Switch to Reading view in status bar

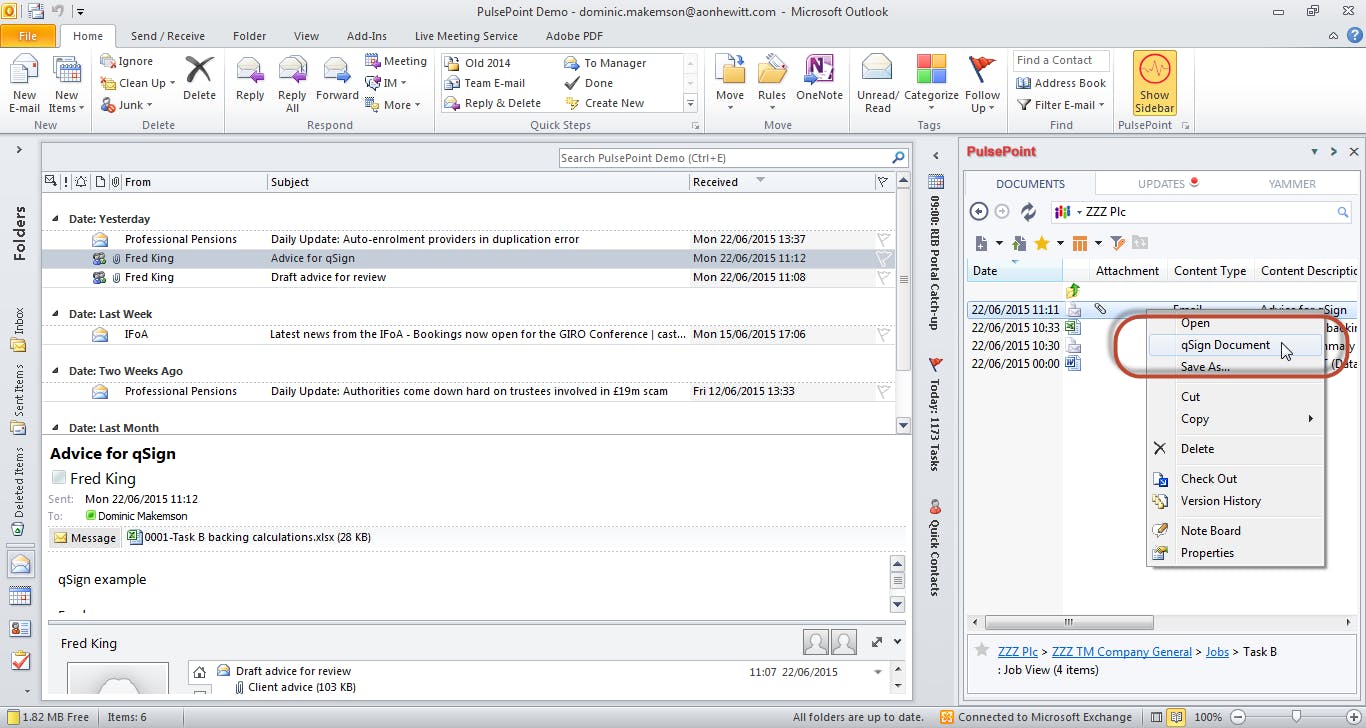[x=1177, y=717]
